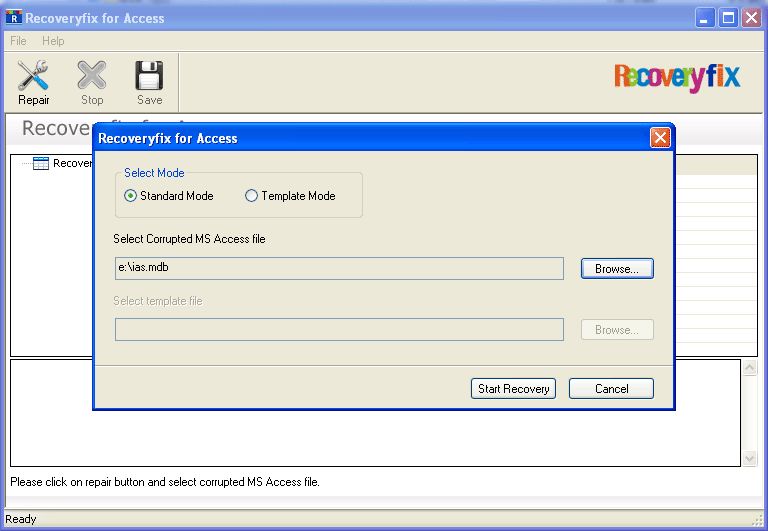This screenshot has height=531, width=768.
Task: Click the 'Select template file' label
Action: (158, 301)
